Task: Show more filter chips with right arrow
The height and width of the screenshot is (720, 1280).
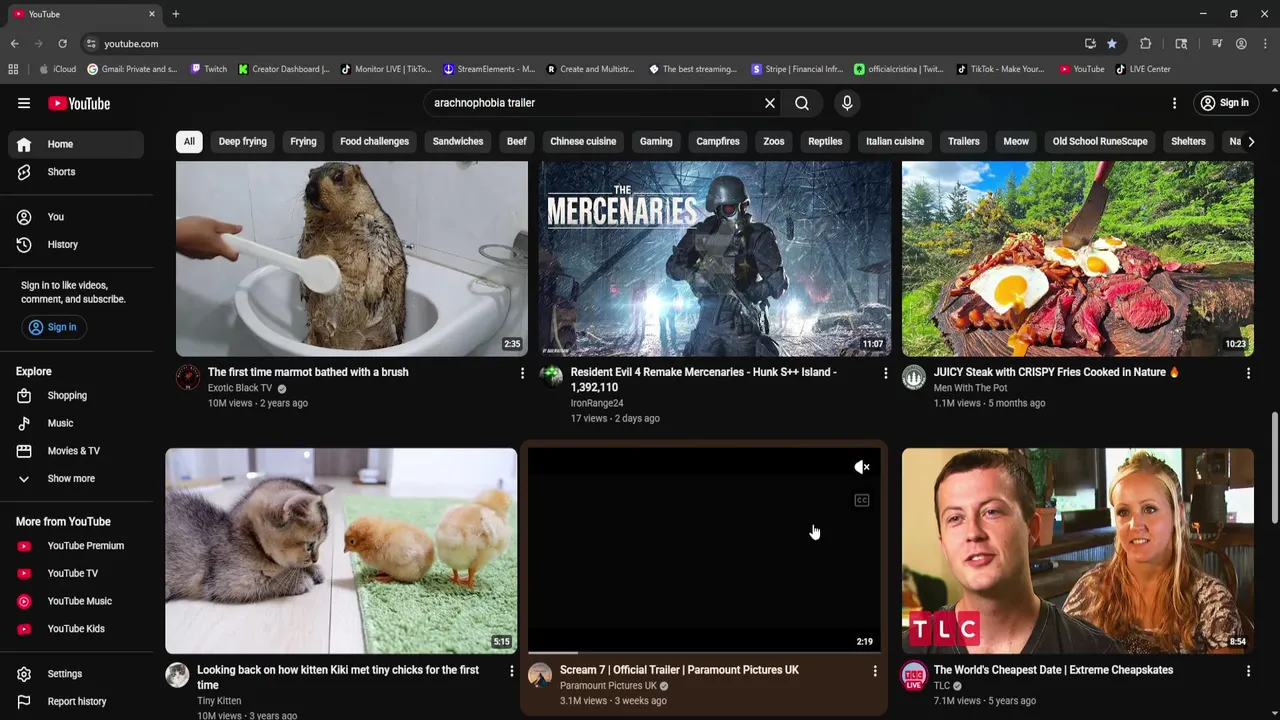Action: click(x=1250, y=141)
